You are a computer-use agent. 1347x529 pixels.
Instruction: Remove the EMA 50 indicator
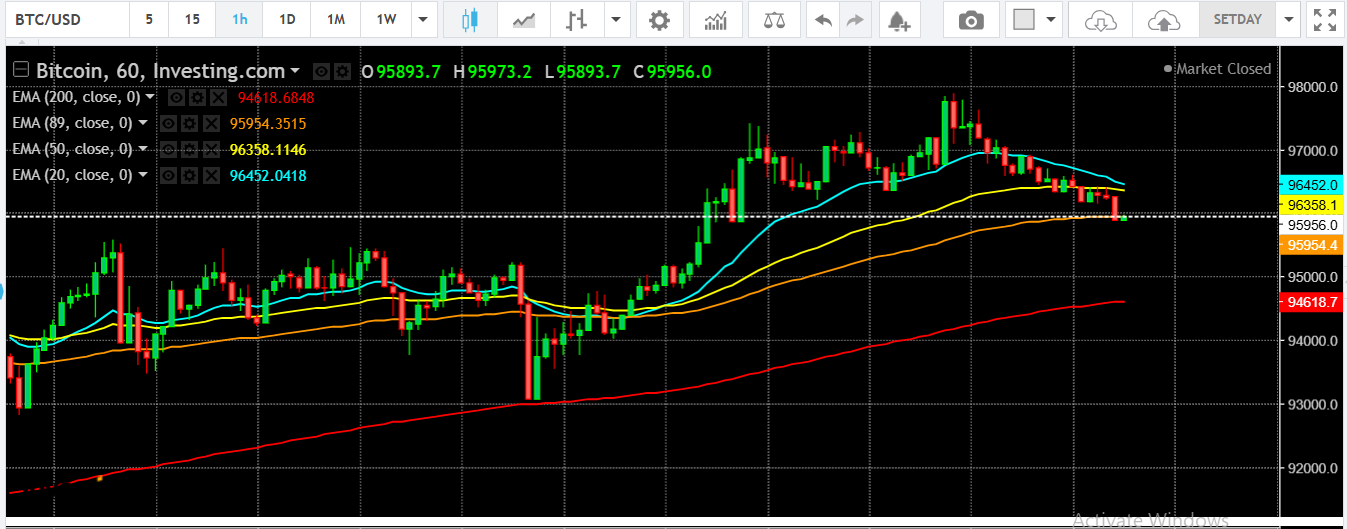(210, 149)
